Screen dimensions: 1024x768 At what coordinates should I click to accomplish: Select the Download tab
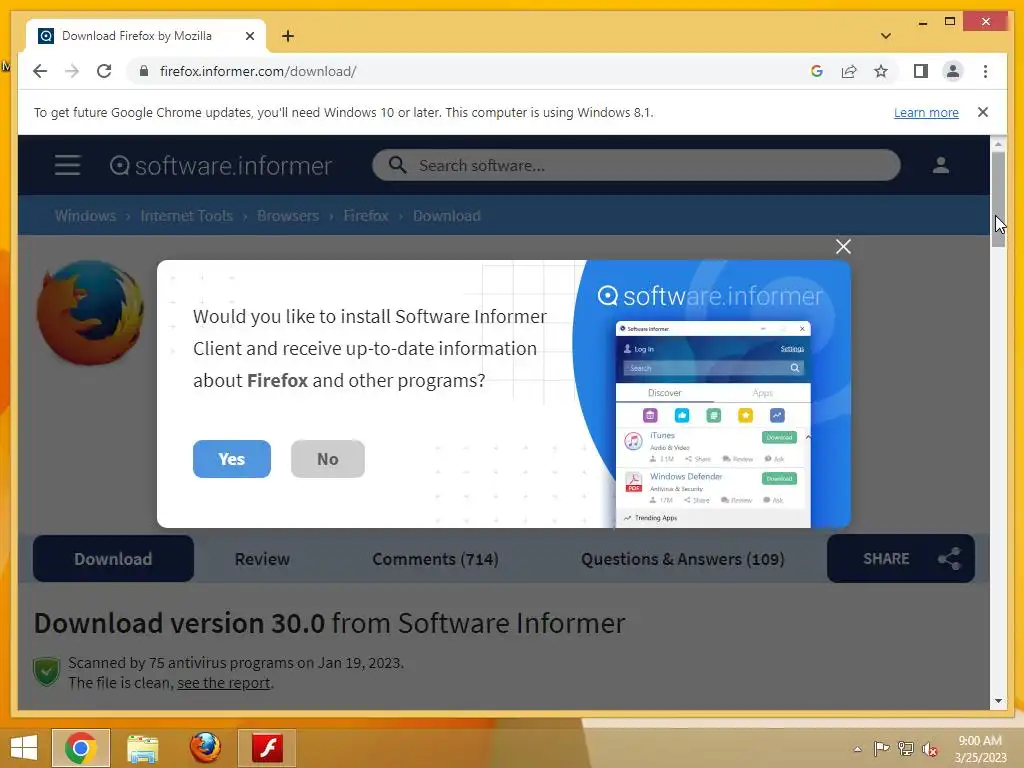tap(113, 559)
